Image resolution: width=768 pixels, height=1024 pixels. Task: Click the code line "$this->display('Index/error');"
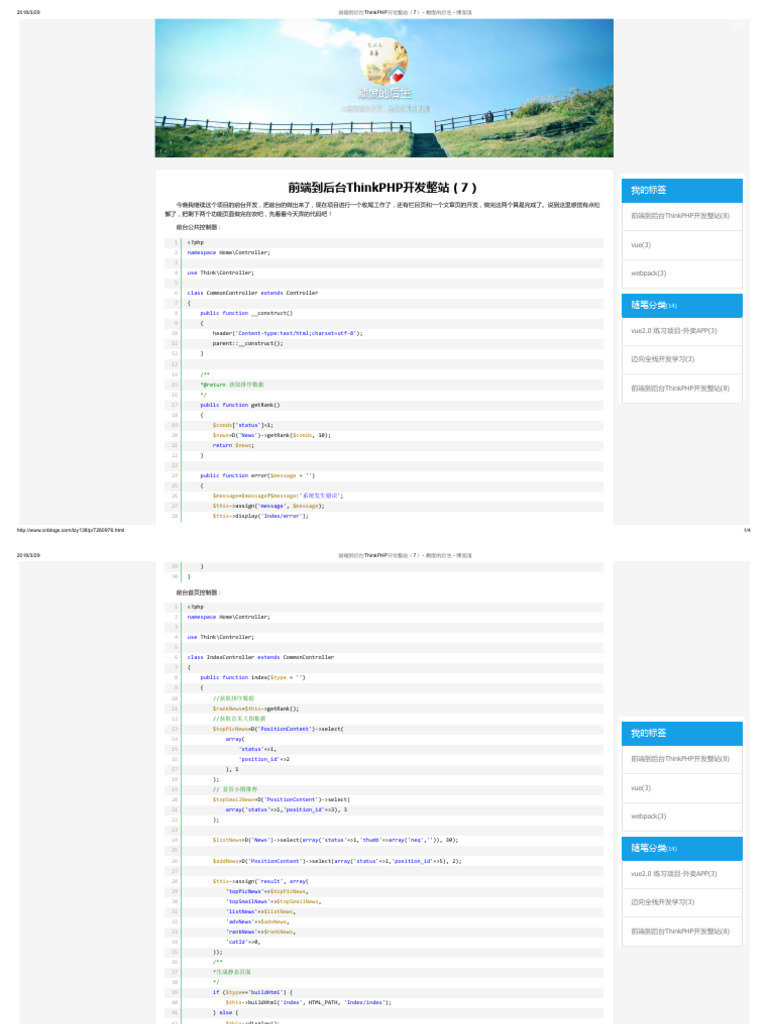click(261, 516)
